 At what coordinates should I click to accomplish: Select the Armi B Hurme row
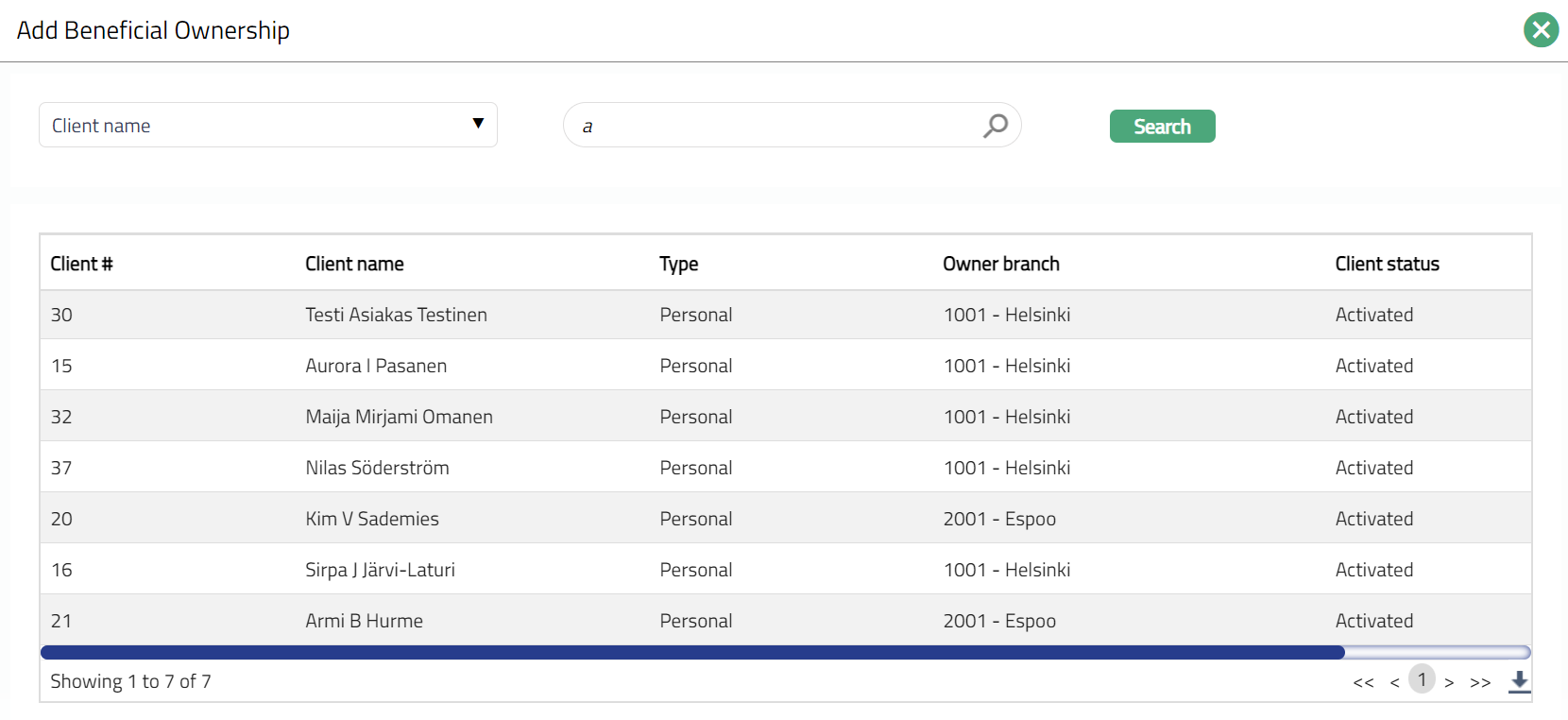click(x=364, y=621)
